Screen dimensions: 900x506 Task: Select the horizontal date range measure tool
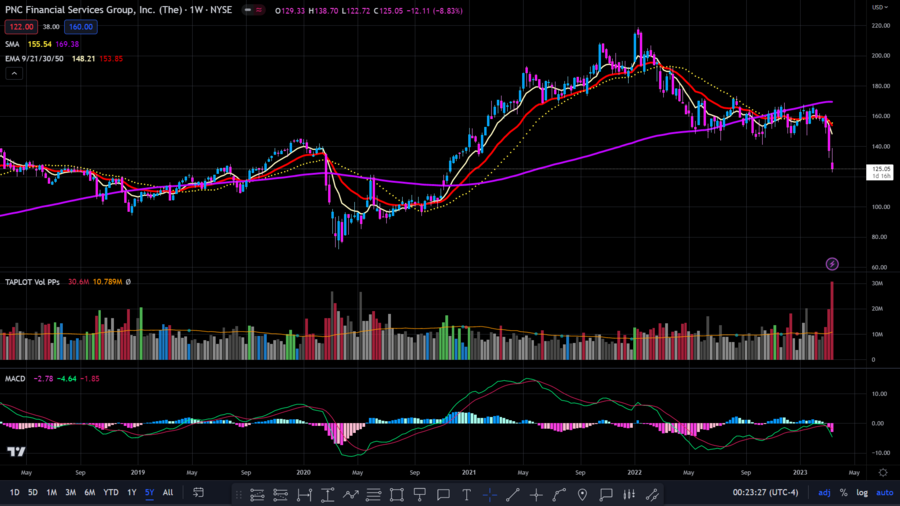(304, 495)
